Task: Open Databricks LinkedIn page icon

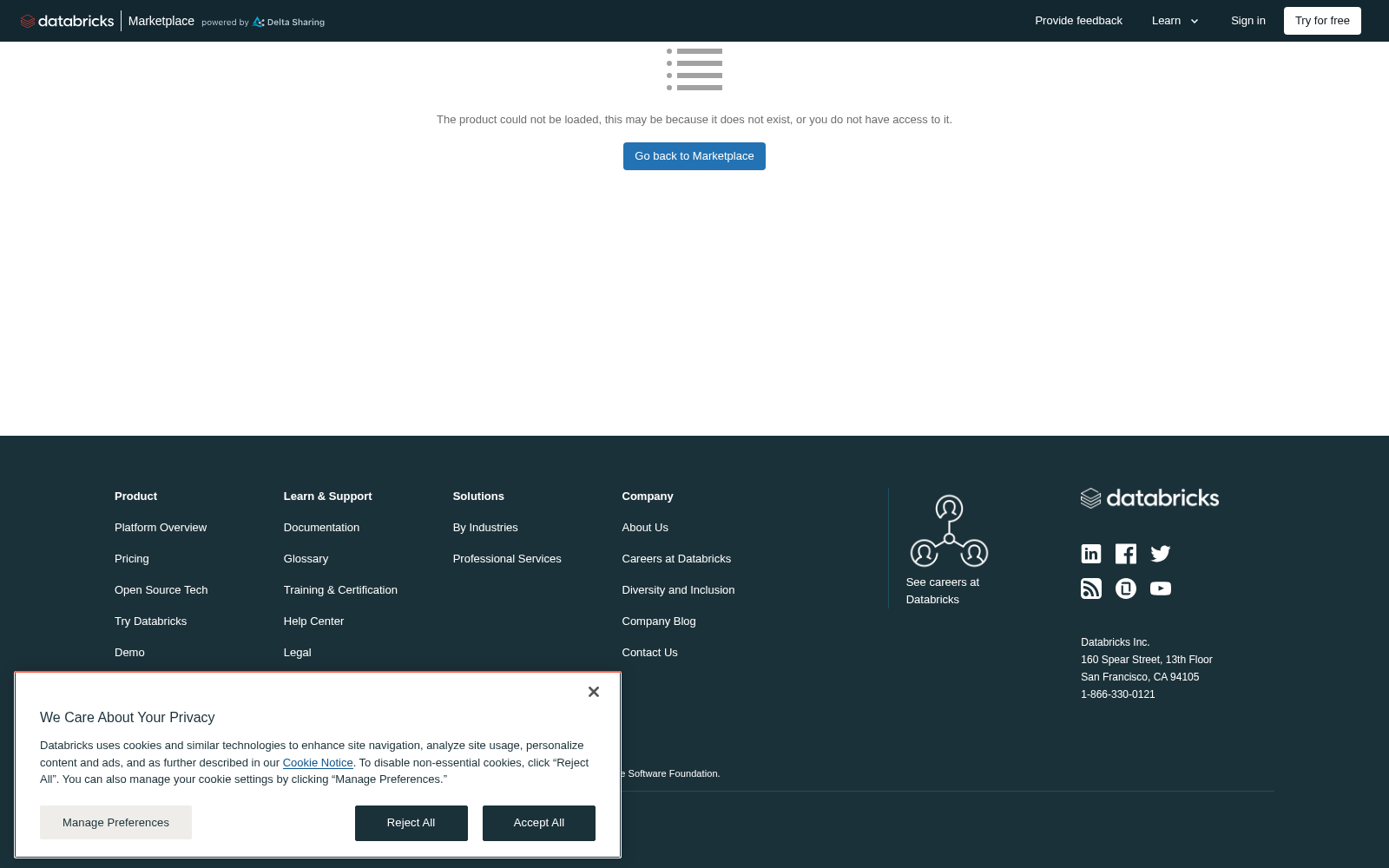Action: [1091, 554]
